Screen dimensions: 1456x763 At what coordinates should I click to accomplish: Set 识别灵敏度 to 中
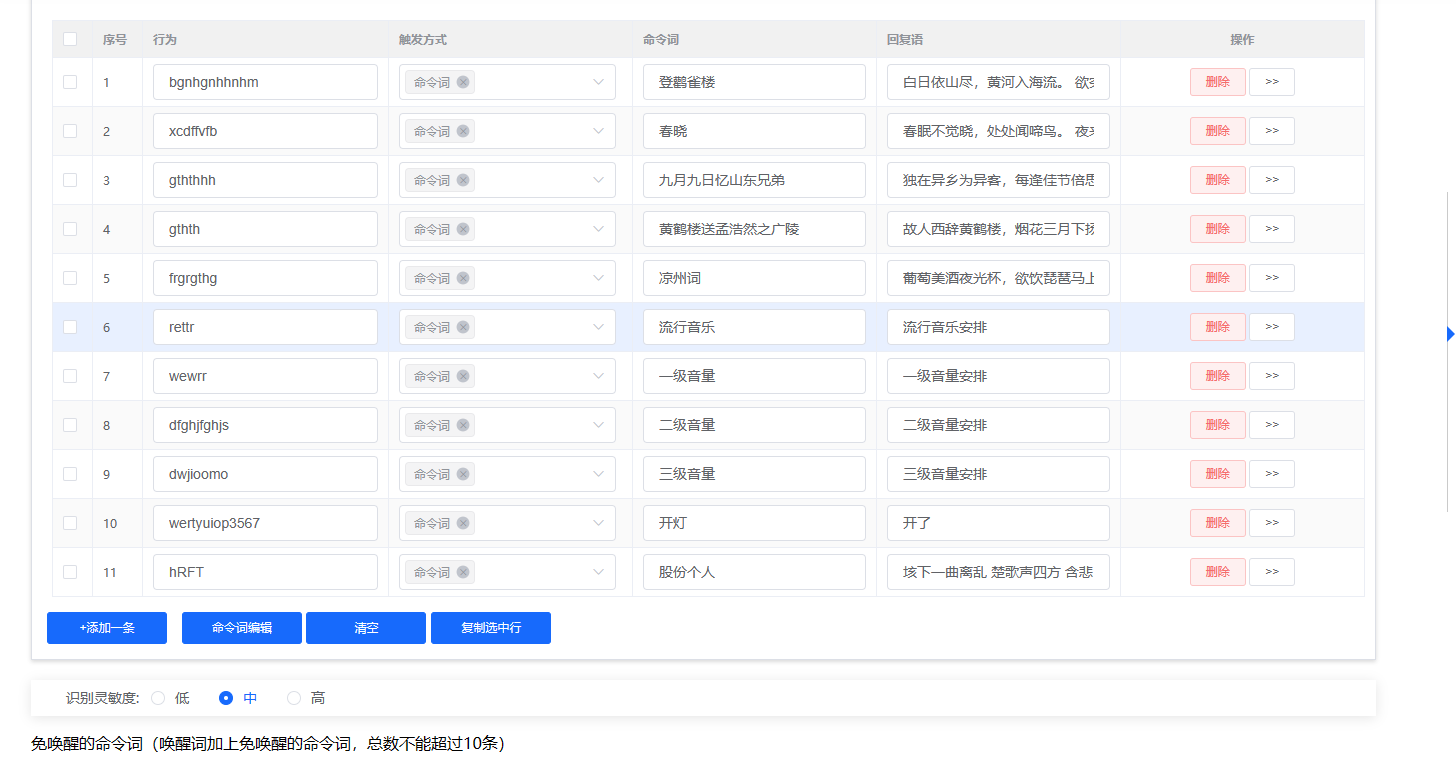(226, 698)
